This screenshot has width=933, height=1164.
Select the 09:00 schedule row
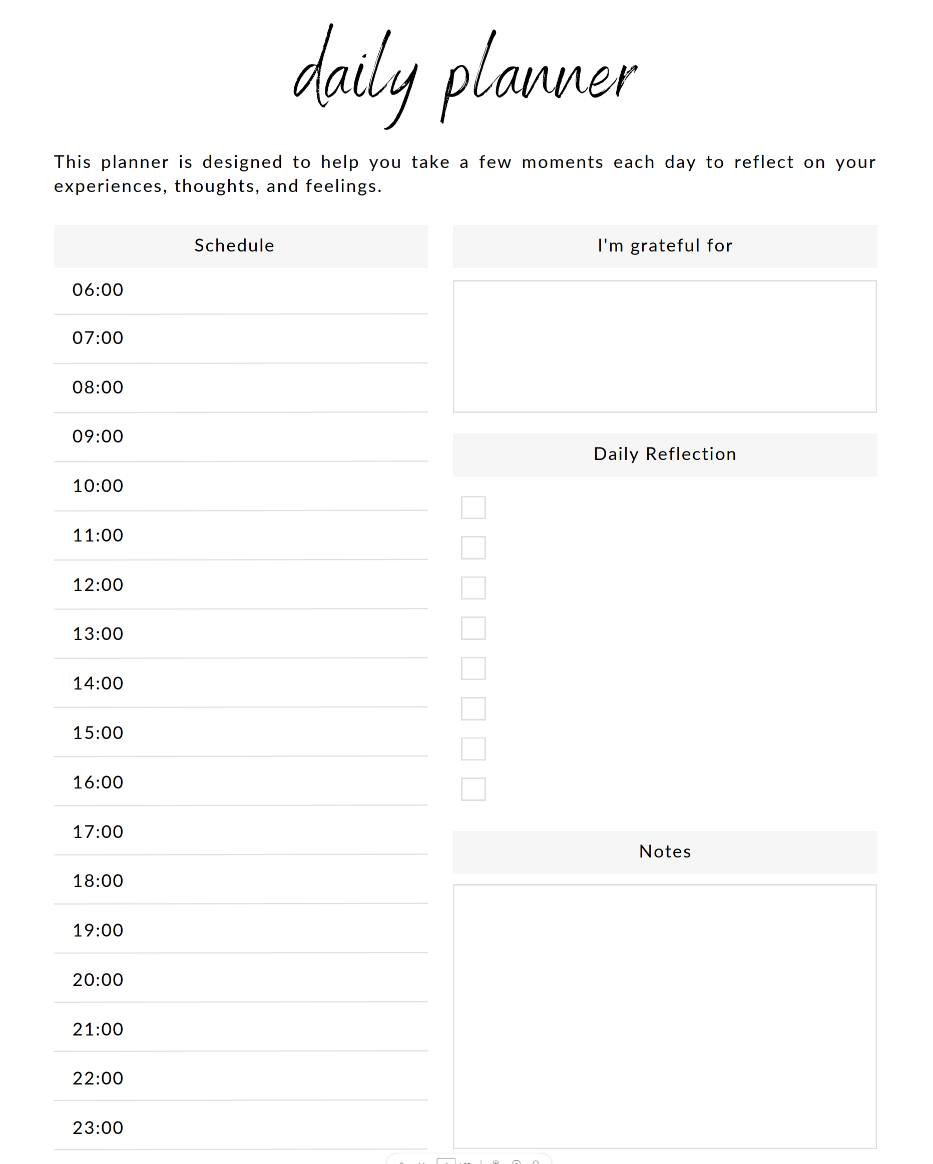coord(240,437)
